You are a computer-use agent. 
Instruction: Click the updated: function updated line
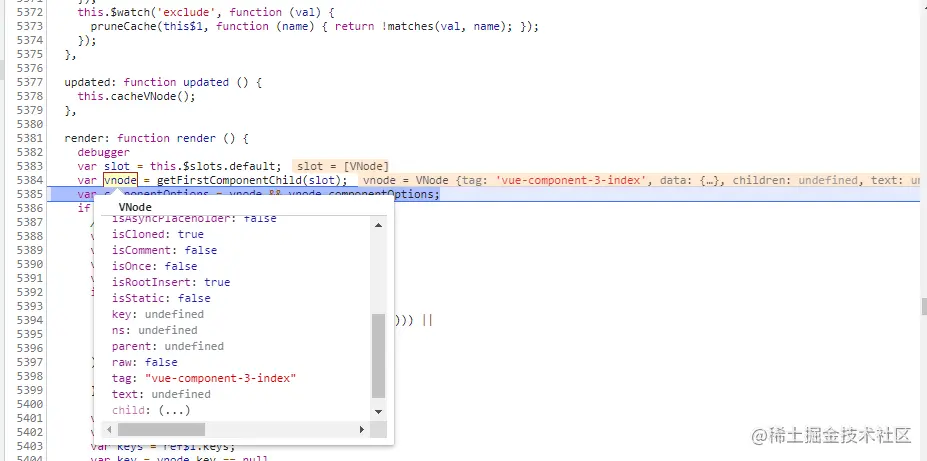pyautogui.click(x=163, y=82)
